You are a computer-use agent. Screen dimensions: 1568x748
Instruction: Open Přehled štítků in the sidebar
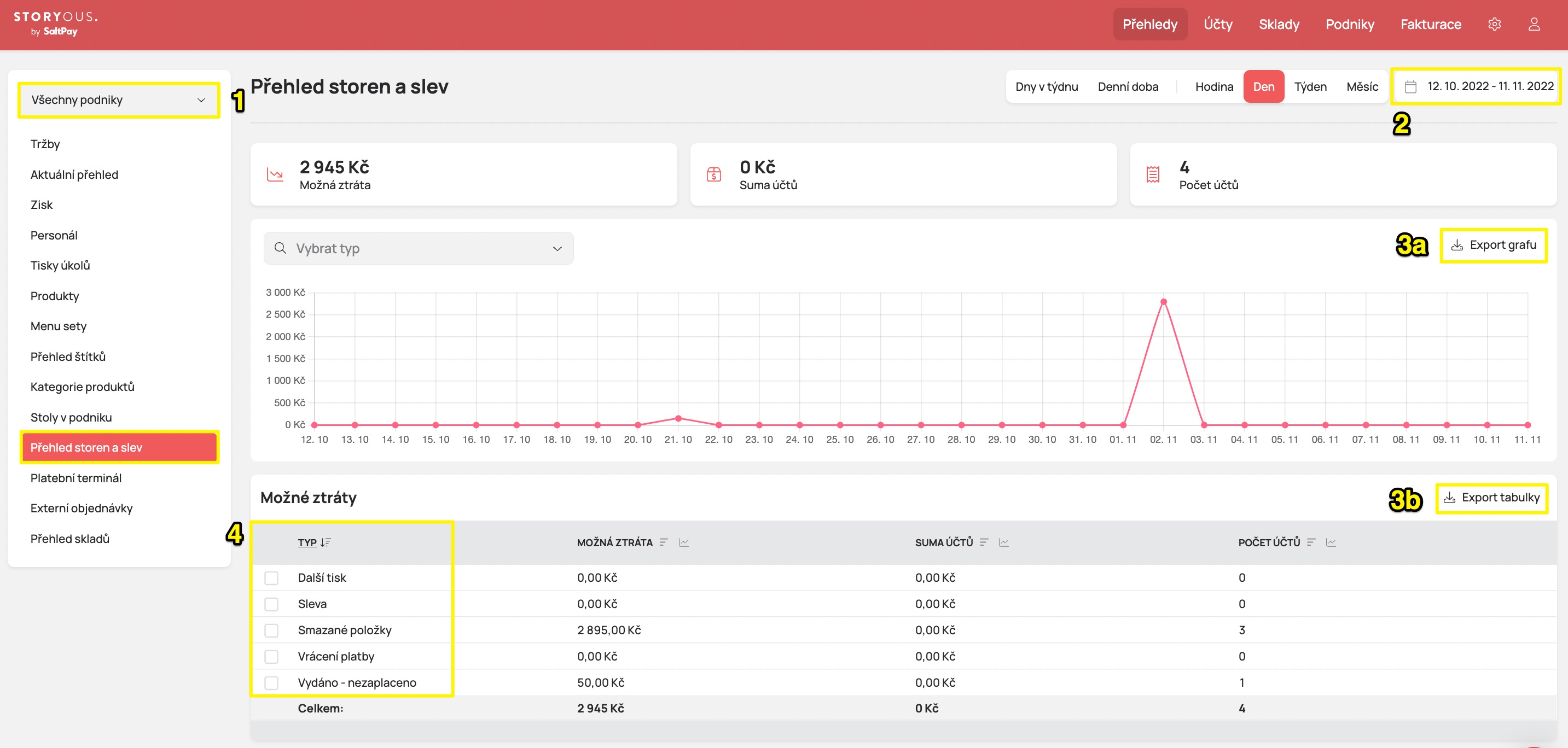[67, 357]
